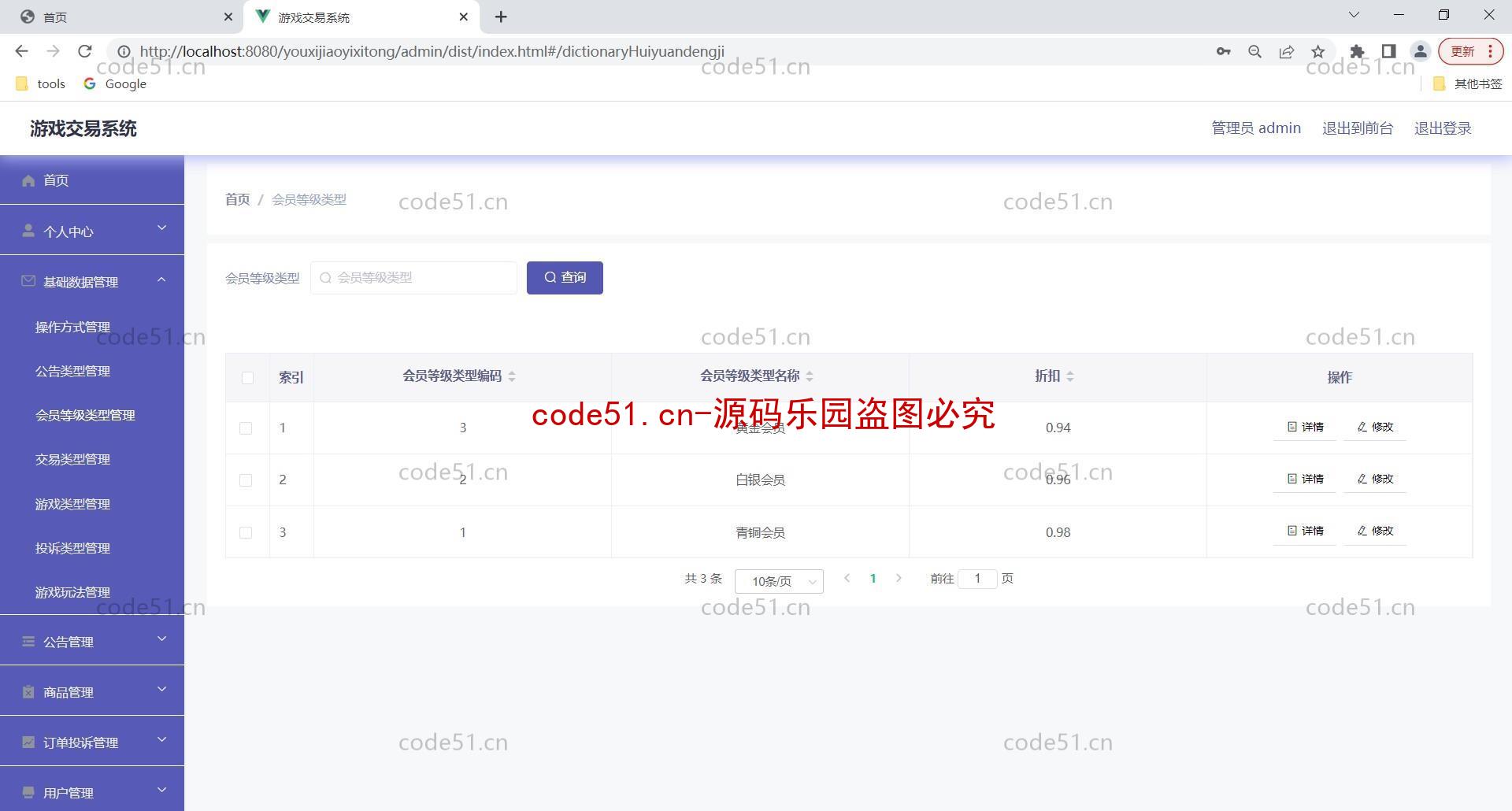Open the 其他书签 bookmarks folder
Viewport: 1512px width, 811px height.
point(1468,83)
